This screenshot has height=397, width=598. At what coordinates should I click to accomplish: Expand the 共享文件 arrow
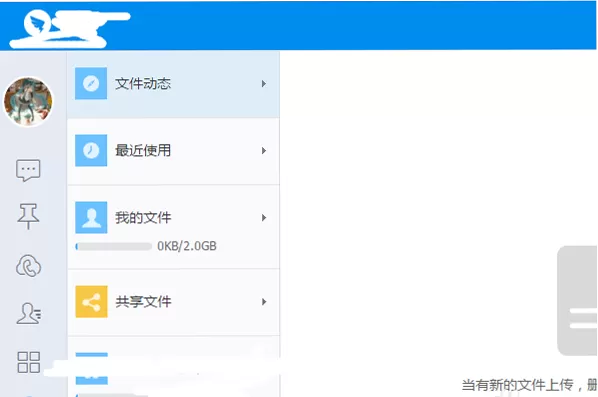click(264, 302)
